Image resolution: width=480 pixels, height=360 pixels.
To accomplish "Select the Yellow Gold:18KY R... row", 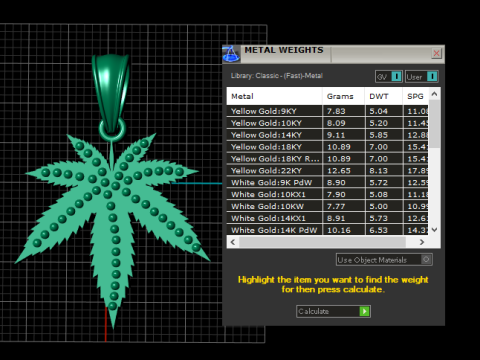I will (x=327, y=159).
